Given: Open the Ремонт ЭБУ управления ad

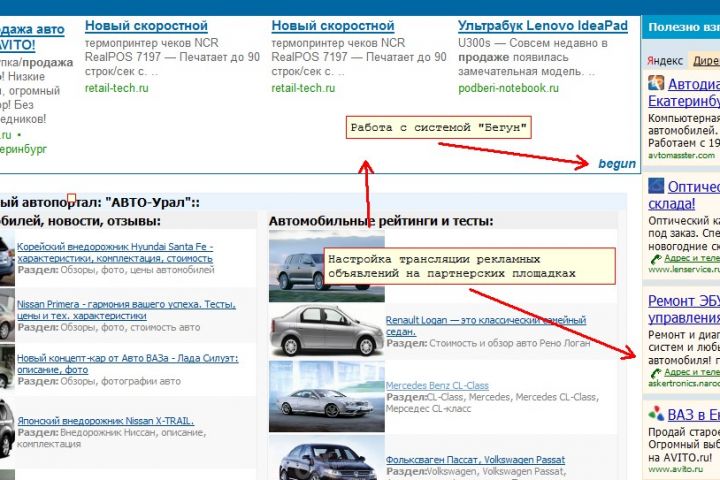Looking at the screenshot, I should pos(684,310).
